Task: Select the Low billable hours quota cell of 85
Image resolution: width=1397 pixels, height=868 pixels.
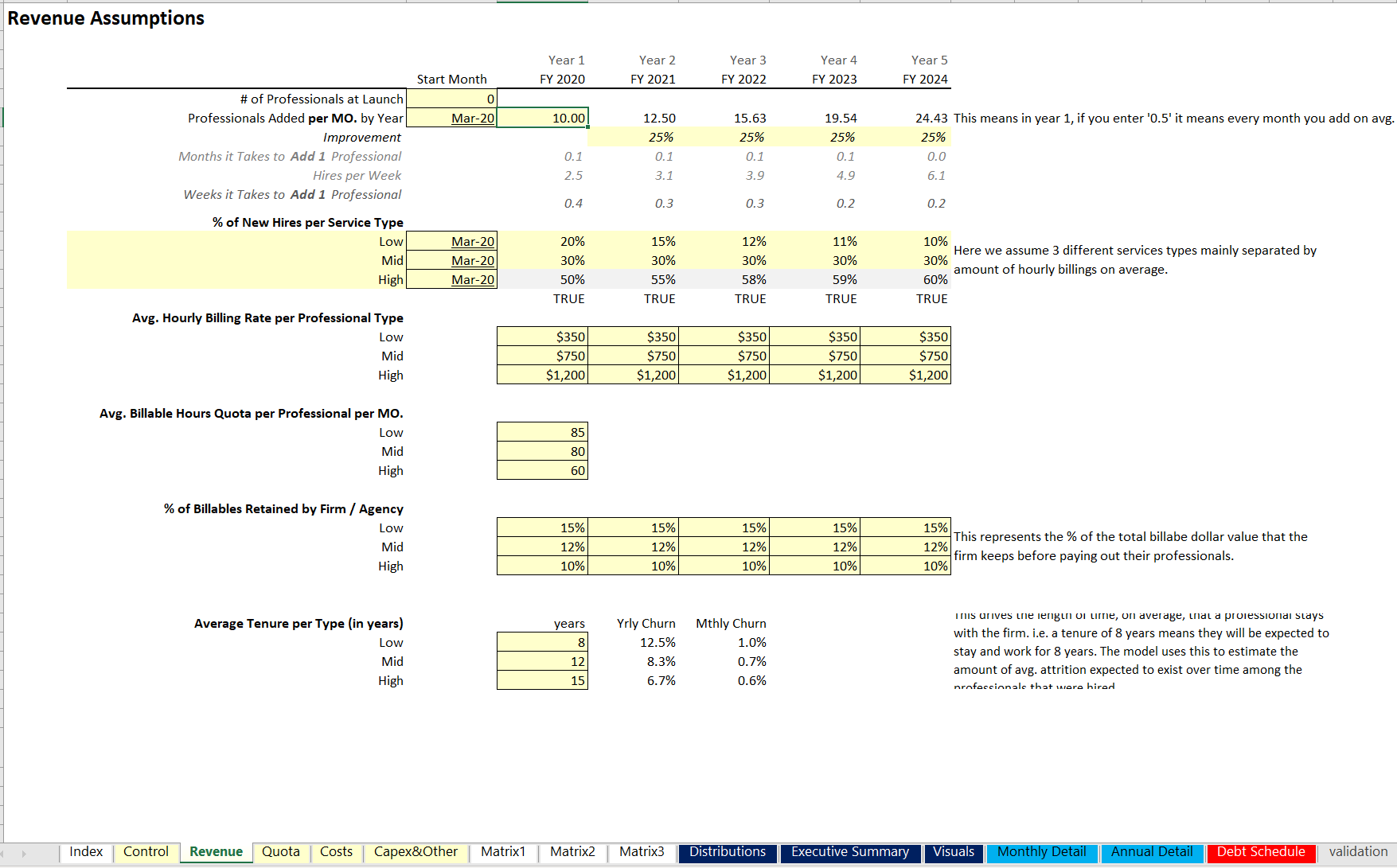Action: point(542,432)
